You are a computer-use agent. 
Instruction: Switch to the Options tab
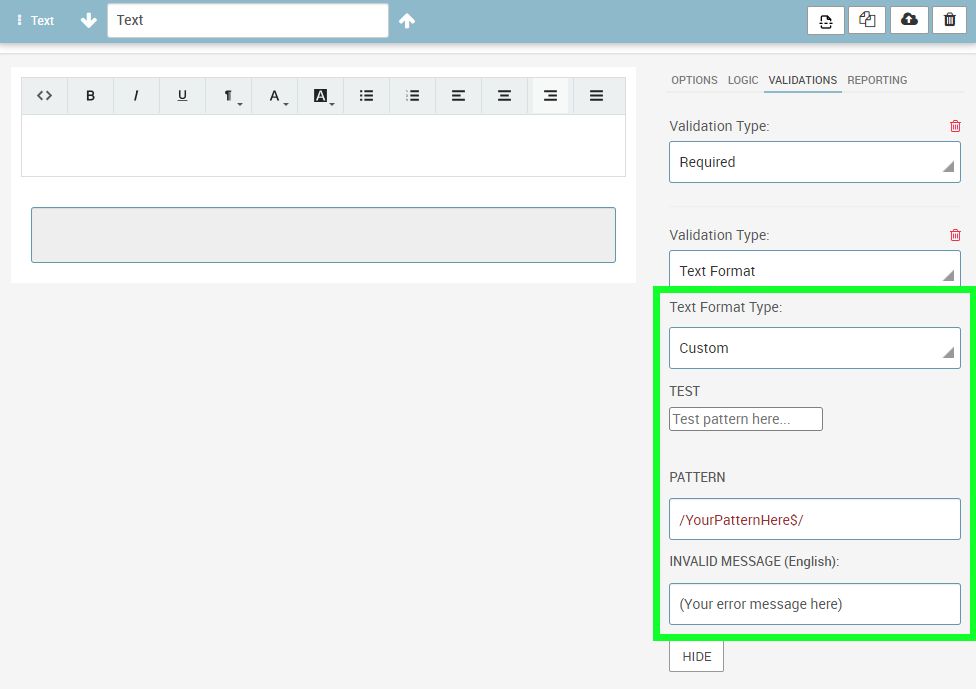(694, 80)
